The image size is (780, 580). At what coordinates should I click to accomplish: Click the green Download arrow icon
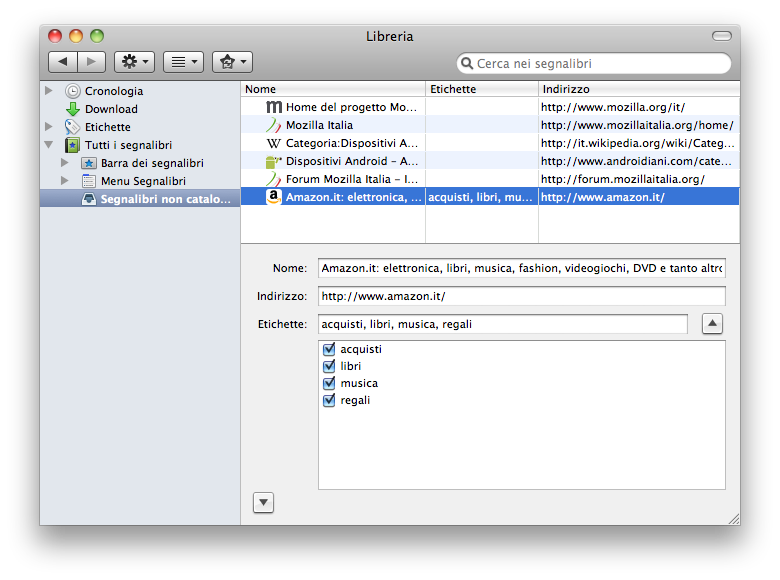(73, 109)
